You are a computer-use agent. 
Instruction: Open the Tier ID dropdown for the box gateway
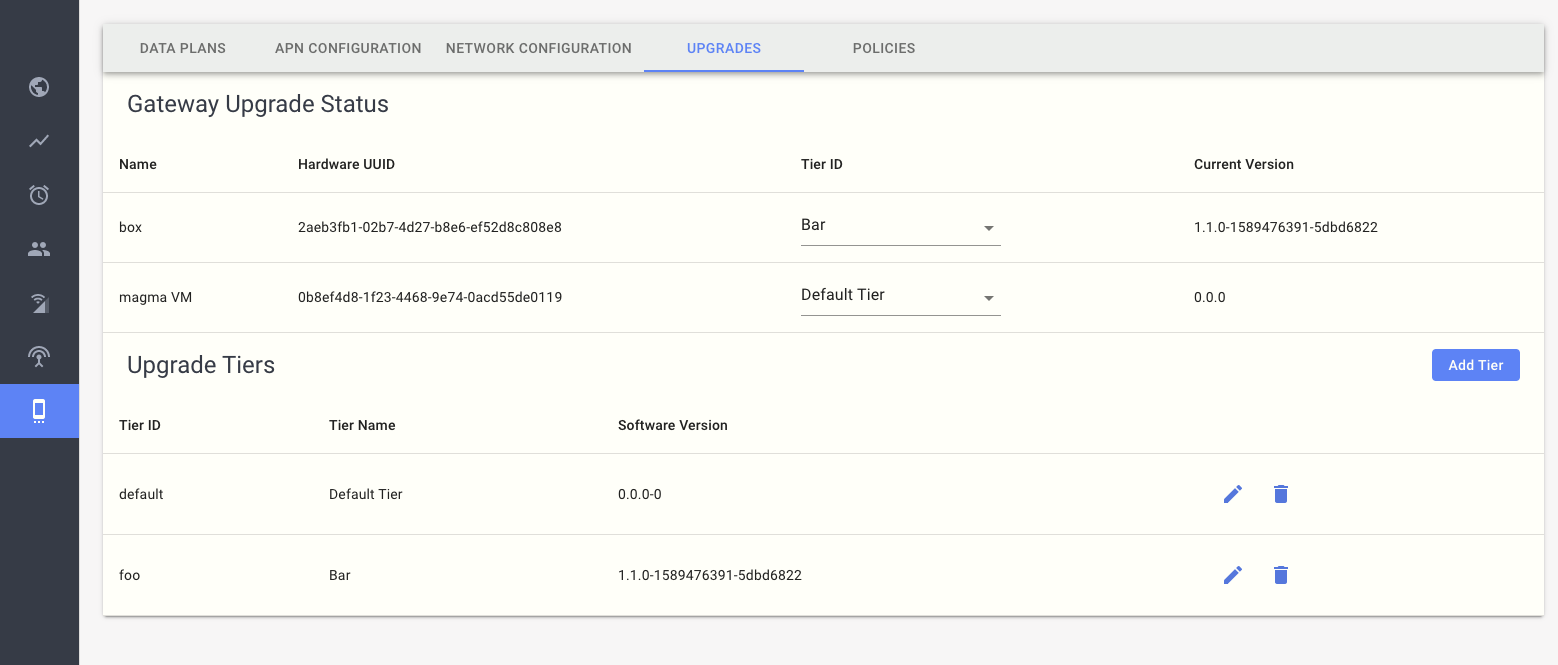[900, 225]
